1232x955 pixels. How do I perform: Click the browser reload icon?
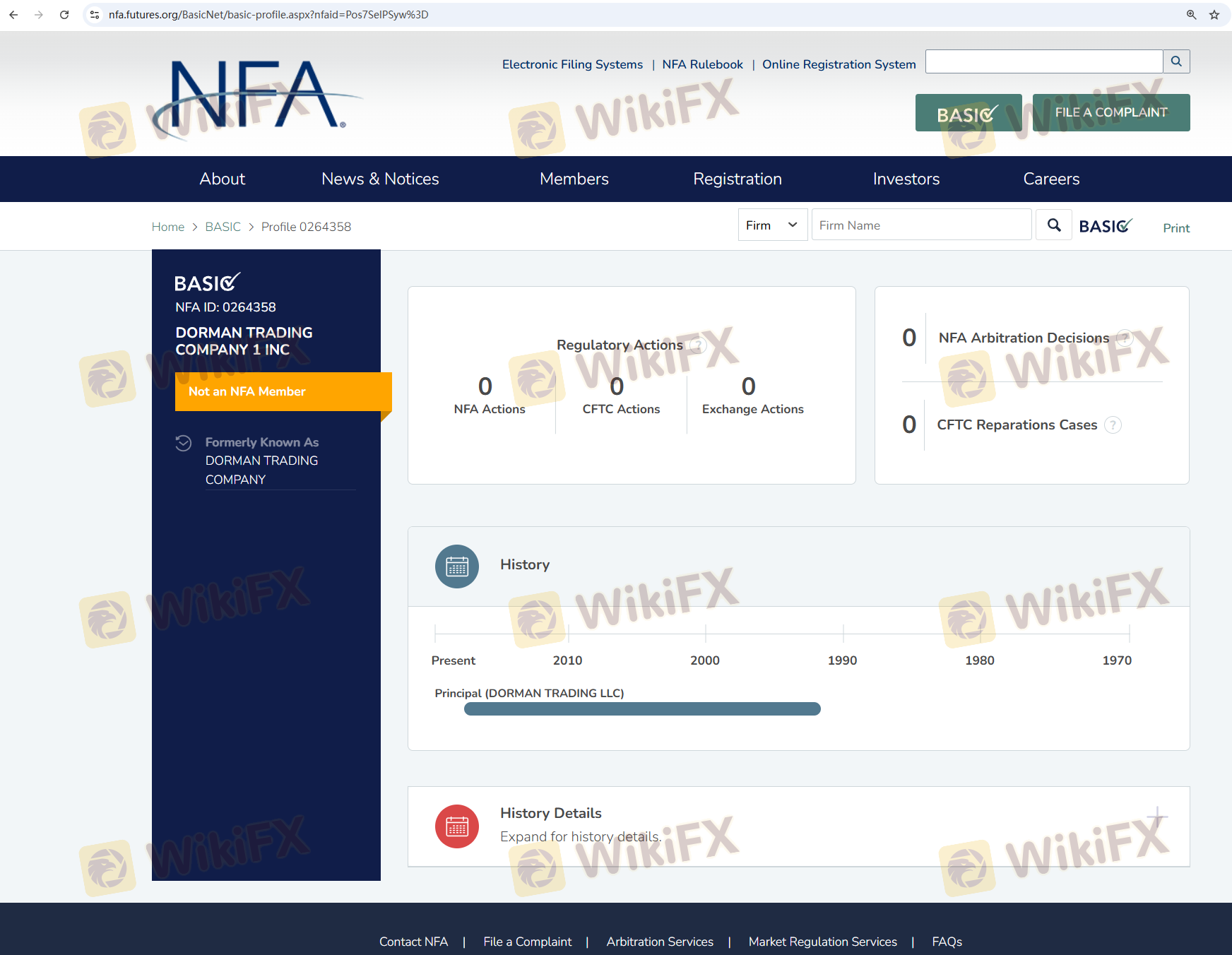click(x=64, y=15)
